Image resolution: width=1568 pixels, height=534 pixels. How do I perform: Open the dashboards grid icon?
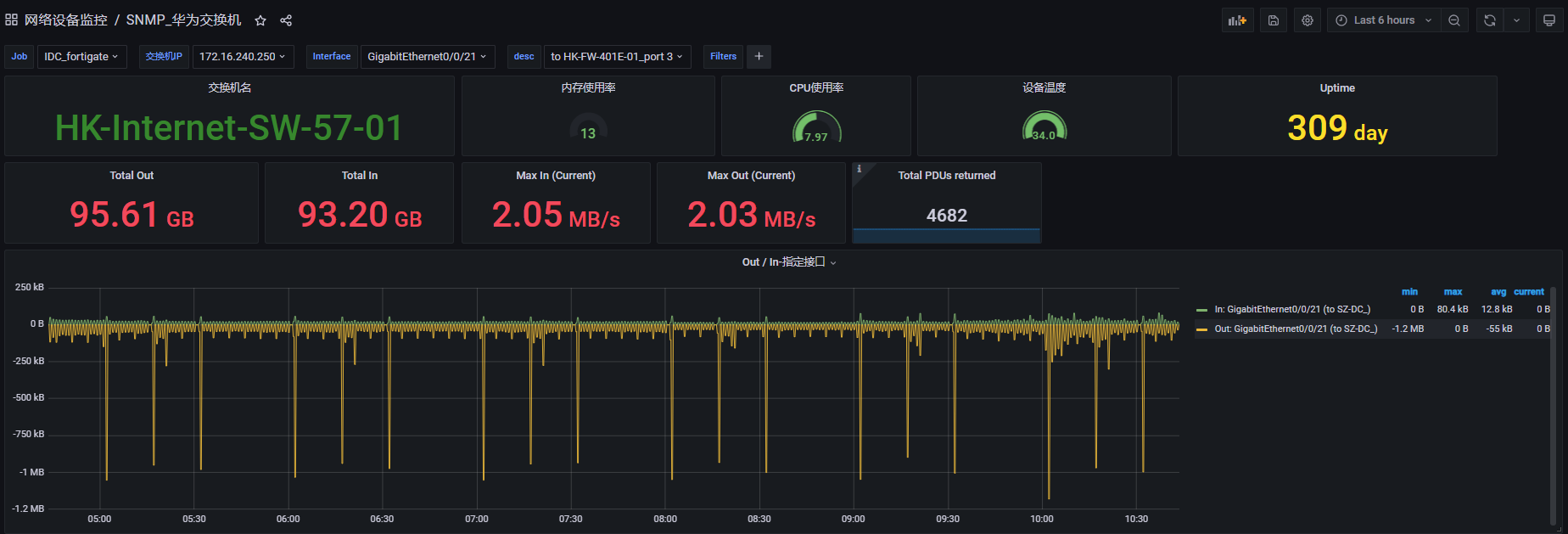point(11,20)
